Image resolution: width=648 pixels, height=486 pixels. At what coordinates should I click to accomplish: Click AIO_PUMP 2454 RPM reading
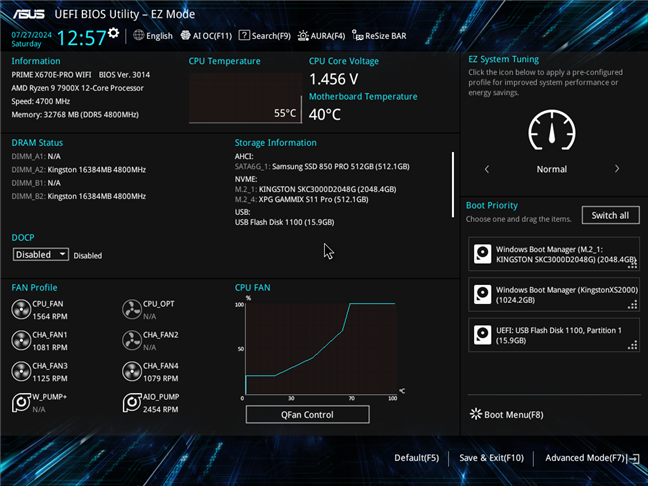click(161, 410)
